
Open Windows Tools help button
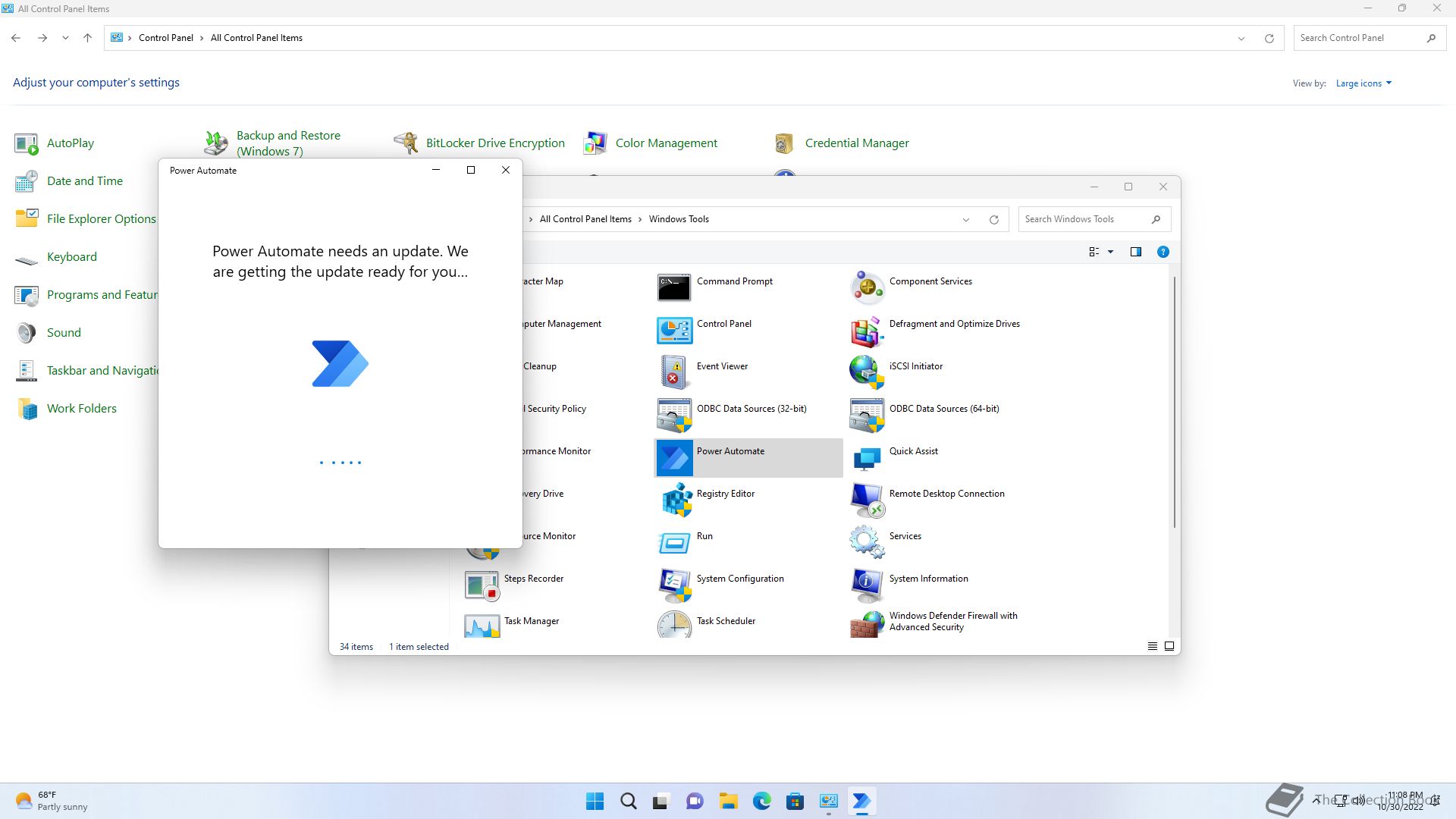[x=1163, y=252]
